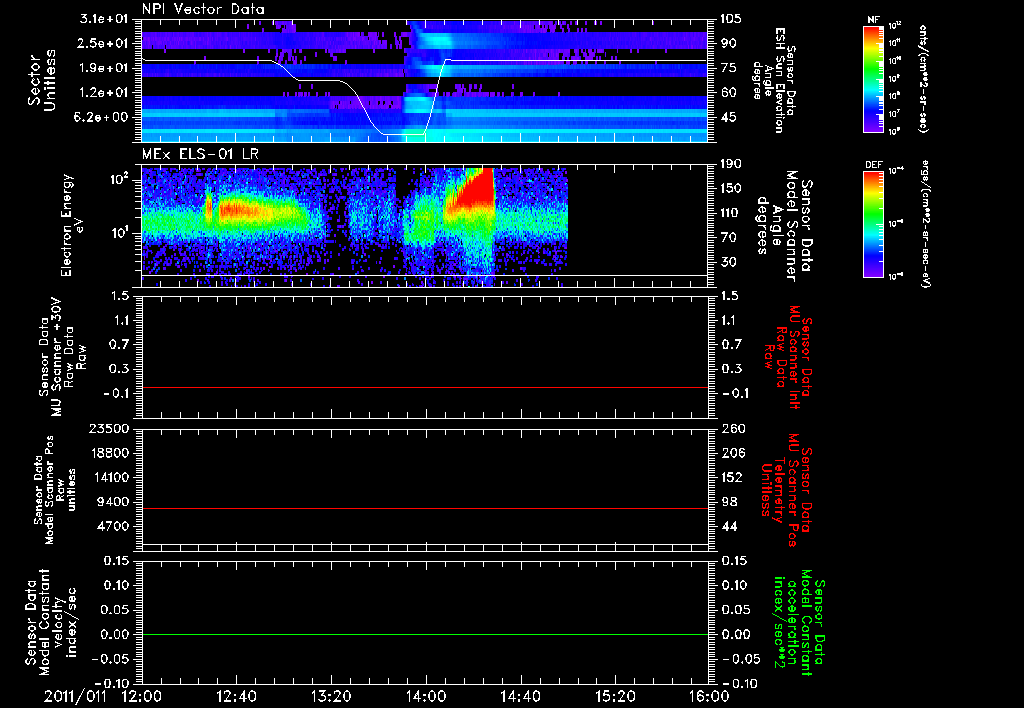The image size is (1024, 708).
Task: Click the red line in MU Scanner Raw plot
Action: click(x=425, y=387)
